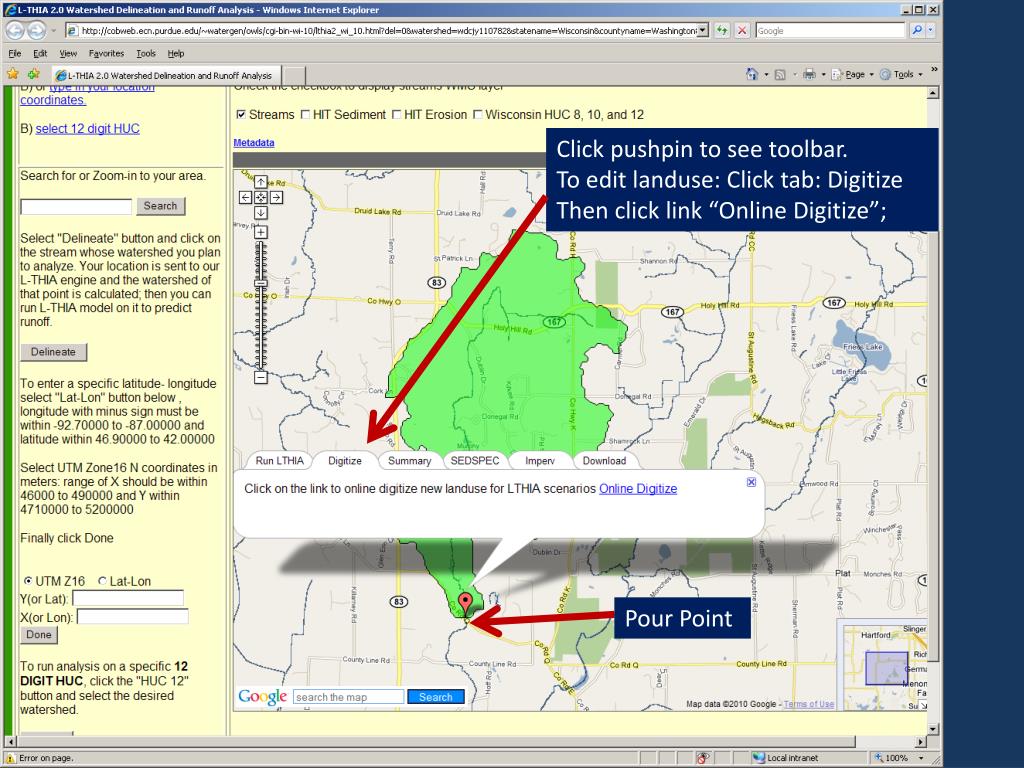The height and width of the screenshot is (768, 1024).
Task: Pan map north with up arrow
Action: coord(261,182)
